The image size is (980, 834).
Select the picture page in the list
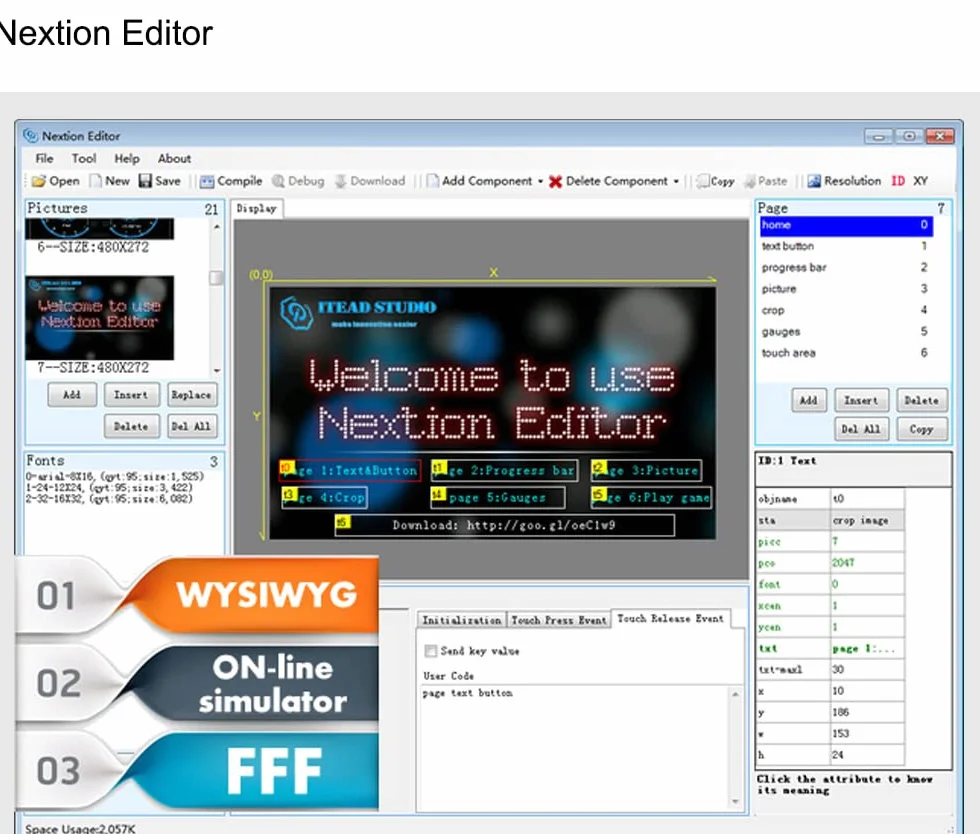(x=846, y=289)
